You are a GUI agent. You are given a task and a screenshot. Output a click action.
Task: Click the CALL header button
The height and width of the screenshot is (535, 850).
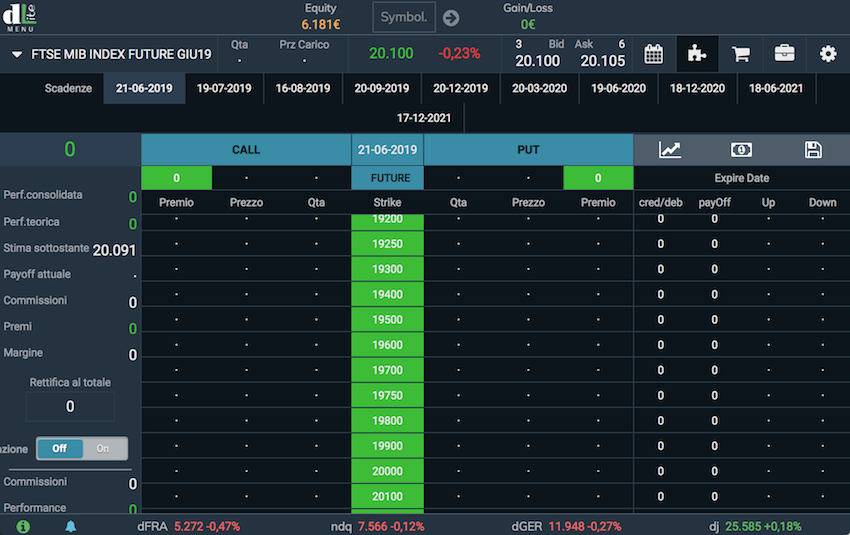(x=246, y=150)
